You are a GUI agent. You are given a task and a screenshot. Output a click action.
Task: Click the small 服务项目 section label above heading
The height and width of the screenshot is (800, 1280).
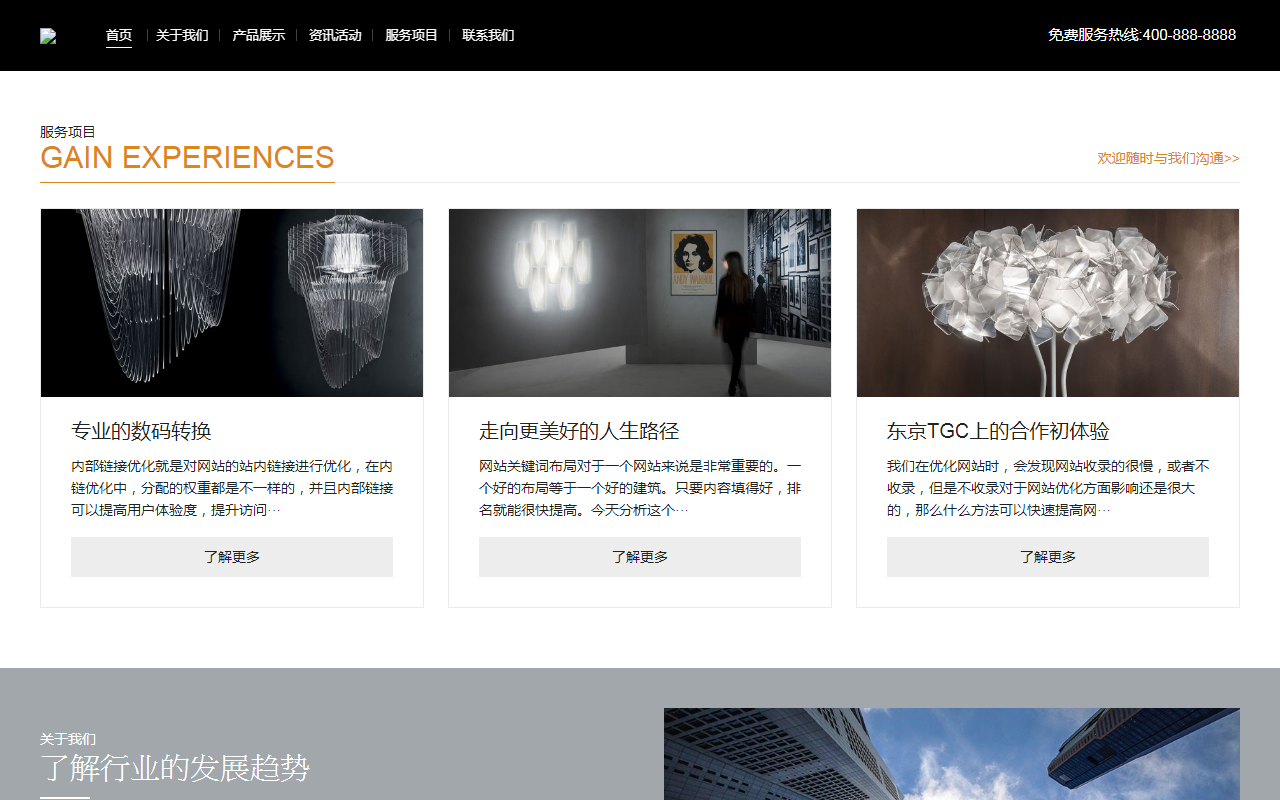[68, 132]
